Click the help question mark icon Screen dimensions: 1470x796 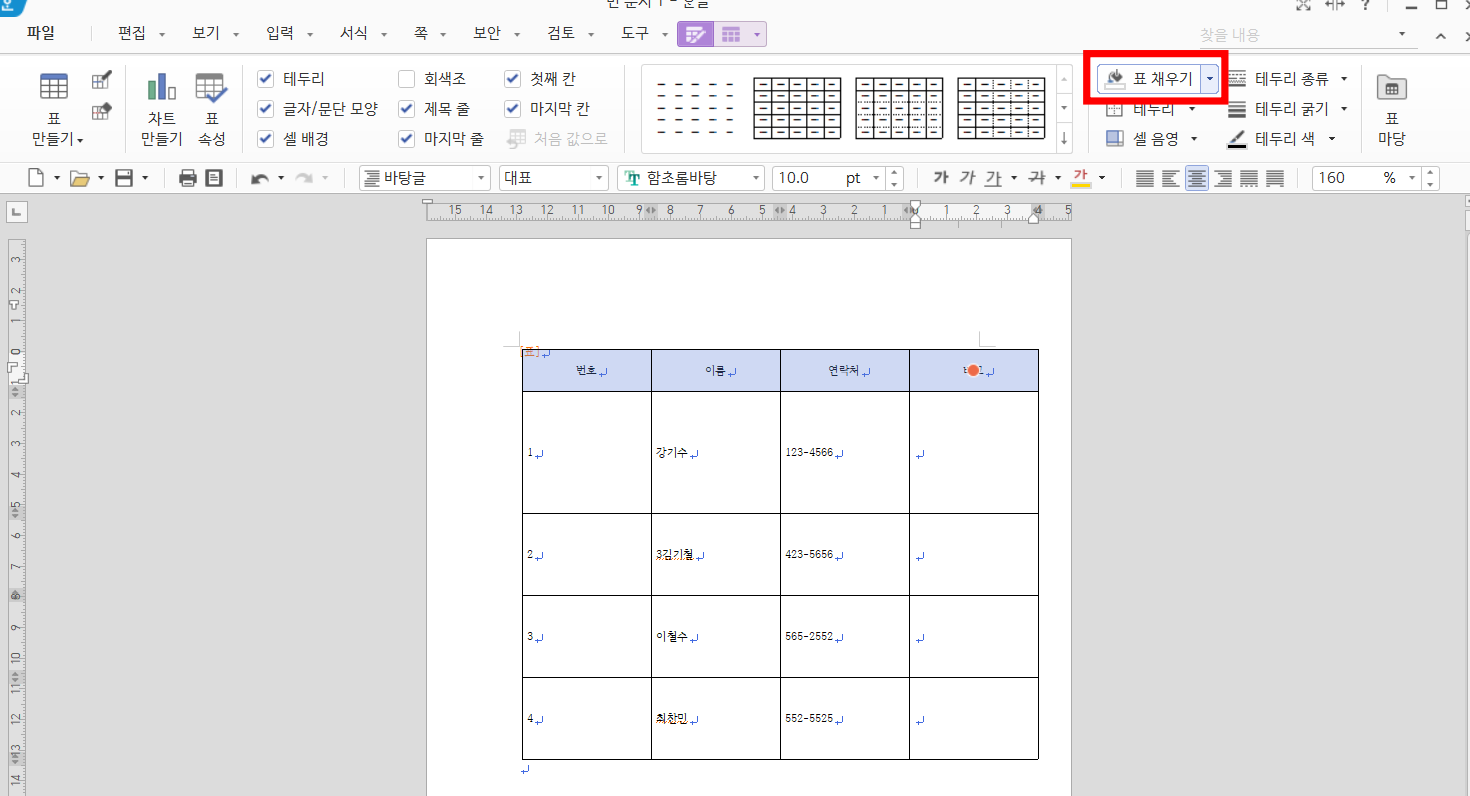coord(1366,5)
